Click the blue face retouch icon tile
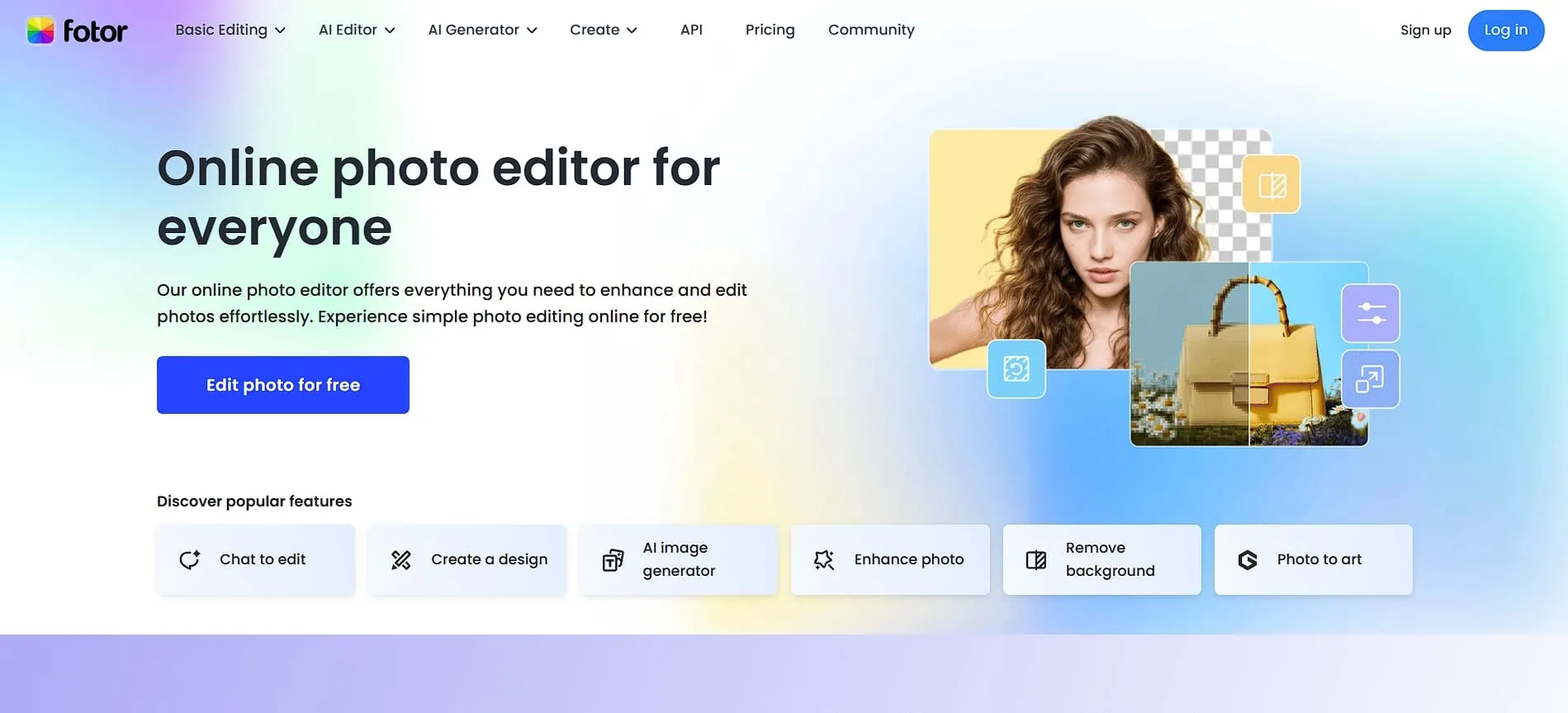 tap(1016, 368)
